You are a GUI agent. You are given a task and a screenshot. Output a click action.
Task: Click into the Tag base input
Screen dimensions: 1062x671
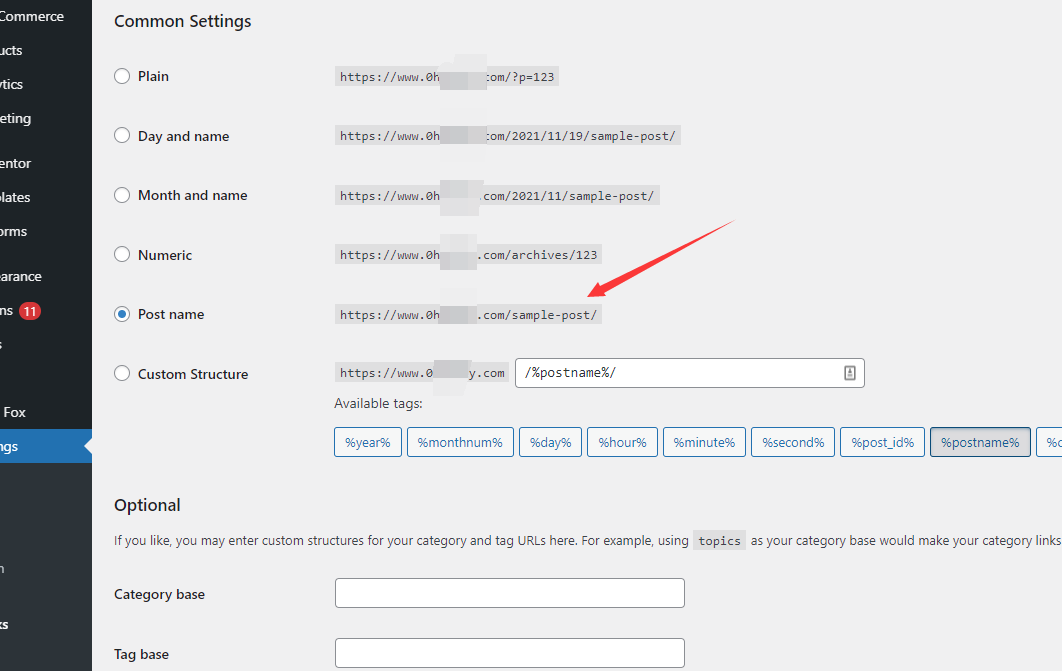[509, 653]
